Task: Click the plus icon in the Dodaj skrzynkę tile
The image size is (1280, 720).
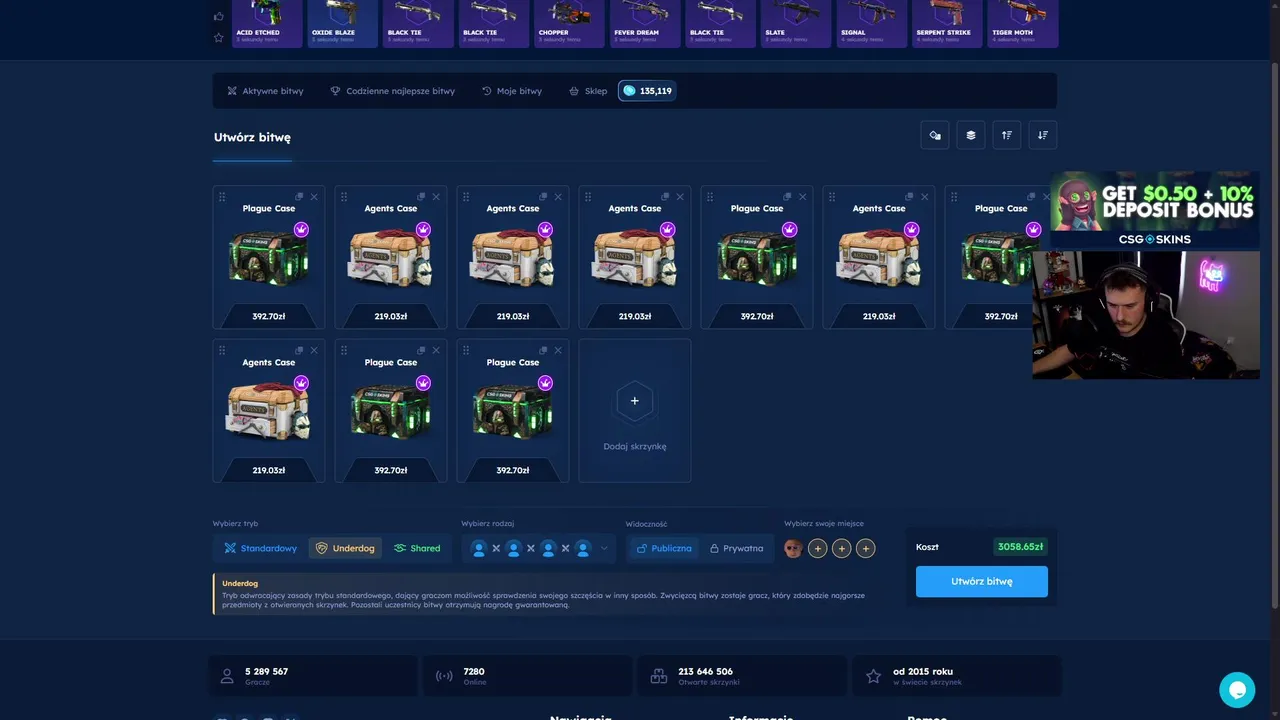Action: [634, 401]
